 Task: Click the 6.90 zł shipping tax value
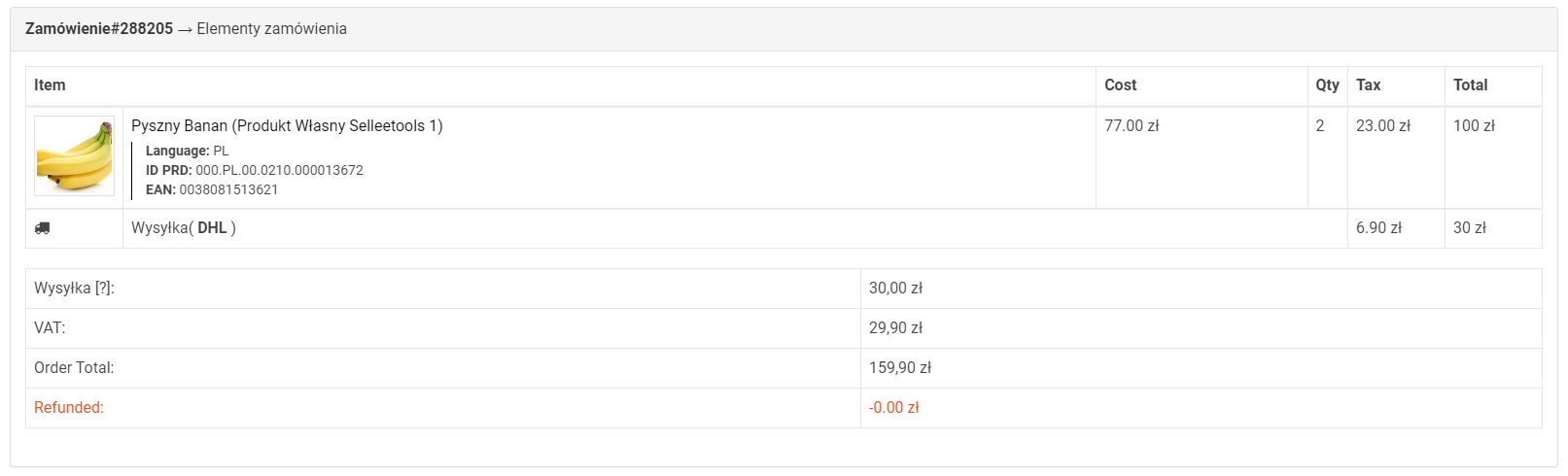click(x=1378, y=228)
